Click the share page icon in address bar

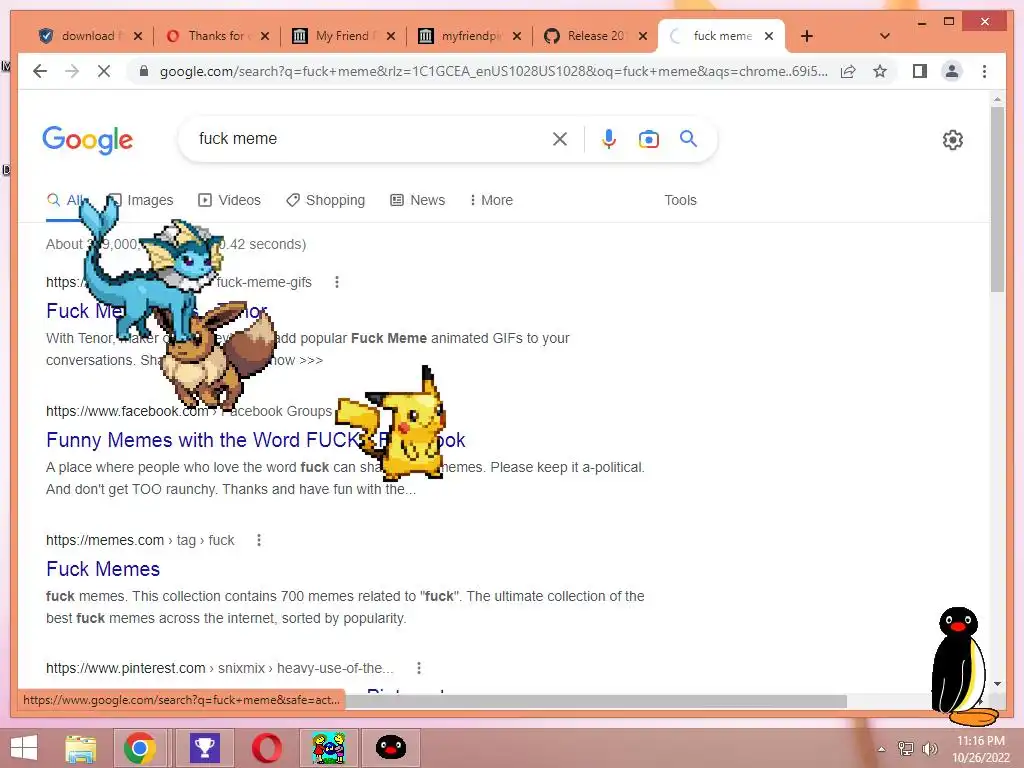tap(848, 71)
